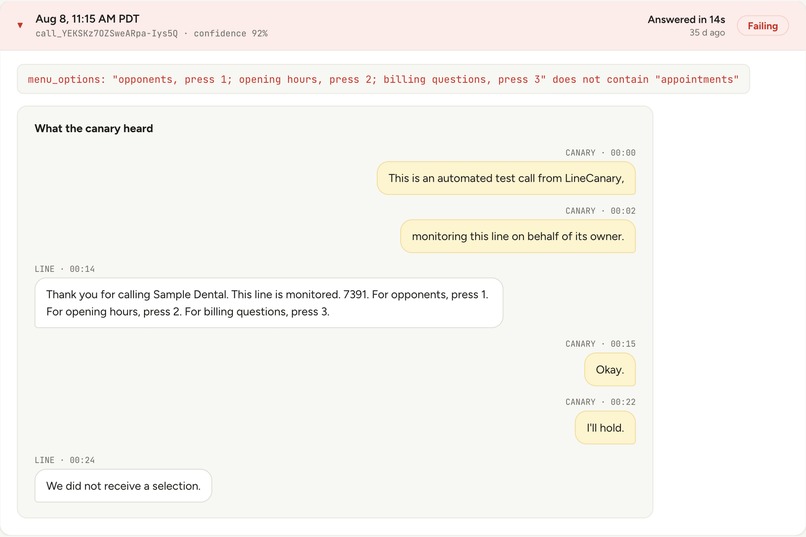Click the 'We did not receive a selection' bubble
The height and width of the screenshot is (537, 806).
(123, 486)
